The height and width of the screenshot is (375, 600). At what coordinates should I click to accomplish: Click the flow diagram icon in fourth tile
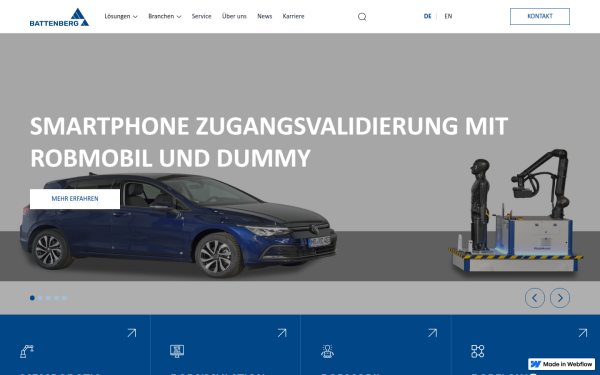tap(478, 351)
